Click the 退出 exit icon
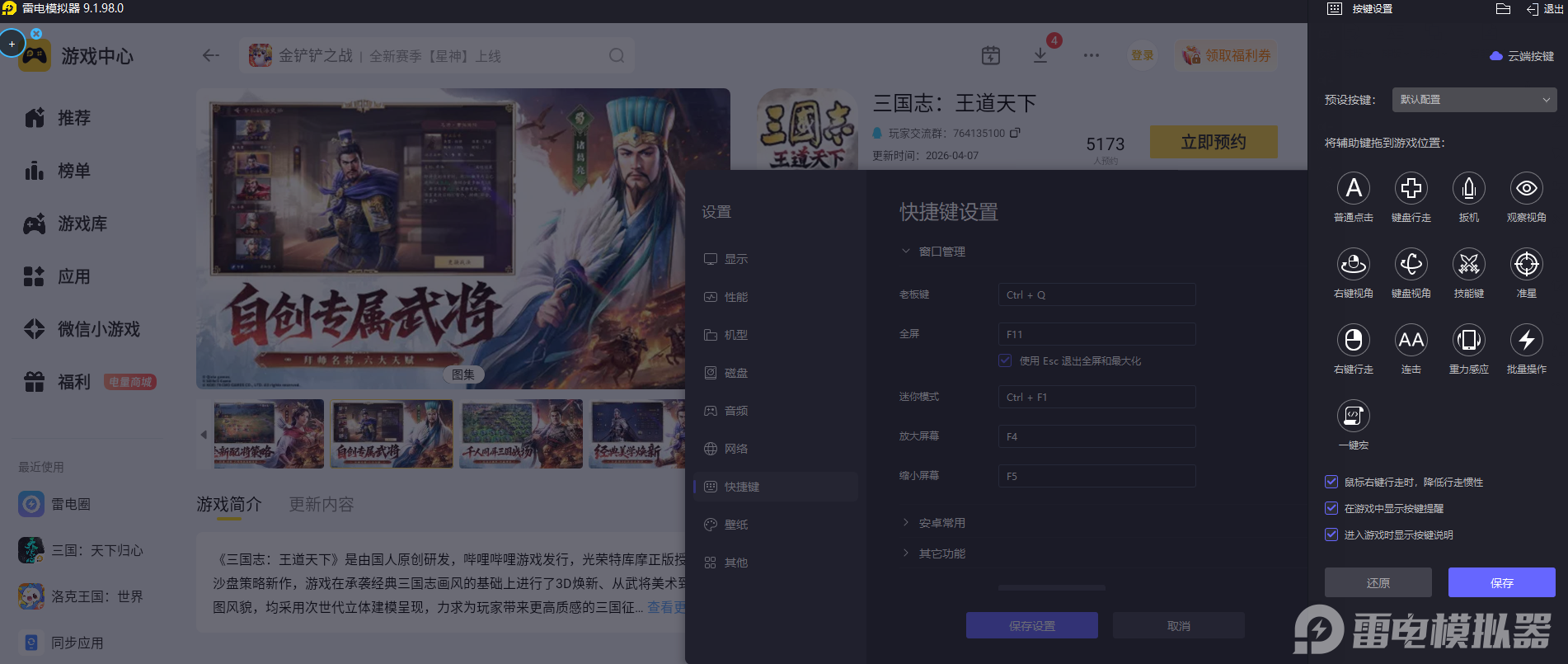Image resolution: width=1568 pixels, height=664 pixels. 1544,9
